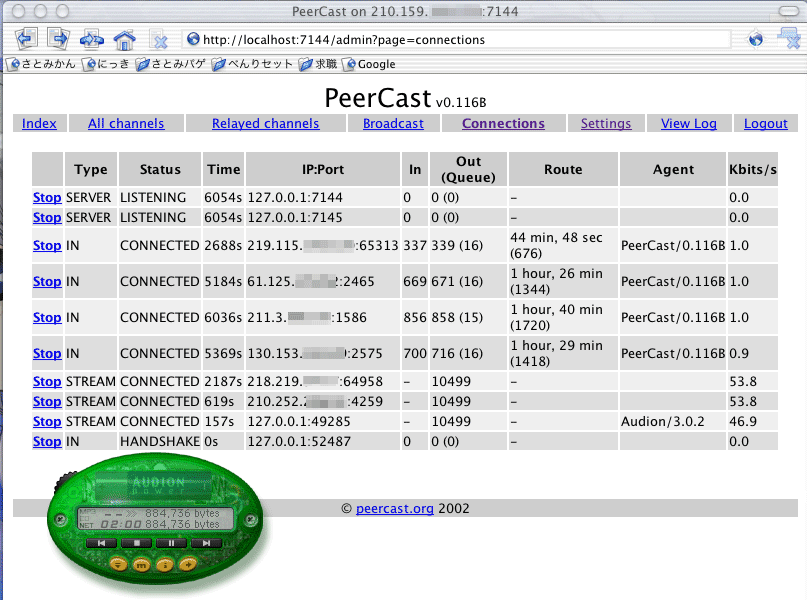Viewport: 807px width, 600px height.
Task: Click the Audion yellow 'm' button
Action: coord(142,566)
